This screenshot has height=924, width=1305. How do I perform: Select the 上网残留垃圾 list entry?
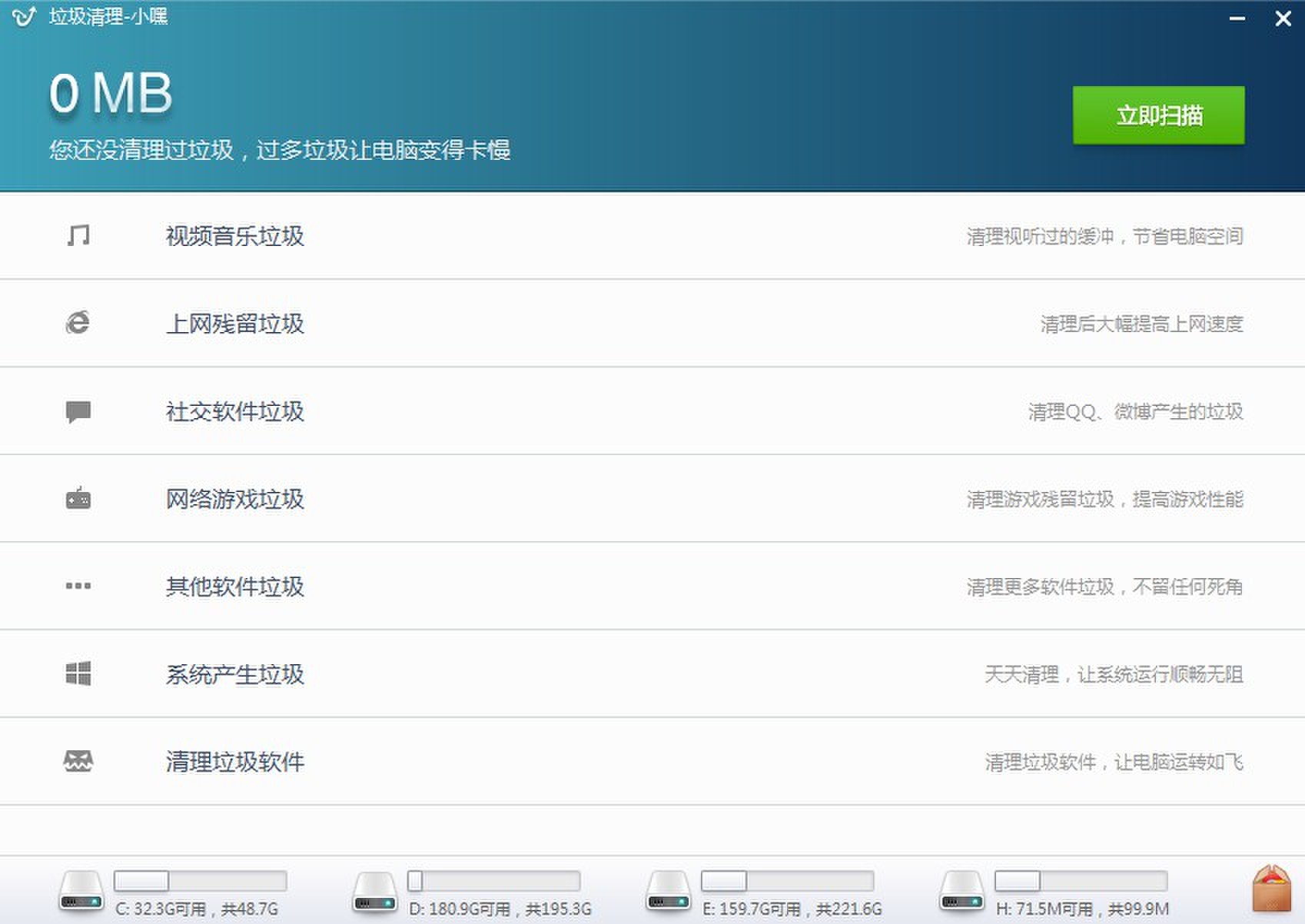pyautogui.click(x=234, y=324)
